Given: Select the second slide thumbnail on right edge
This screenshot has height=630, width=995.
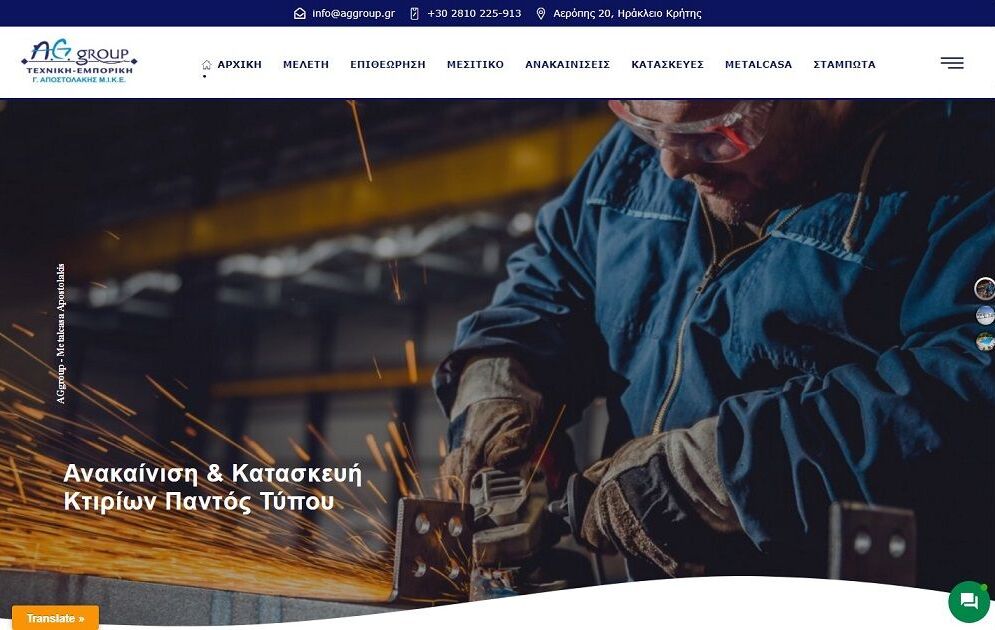Looking at the screenshot, I should tap(985, 315).
